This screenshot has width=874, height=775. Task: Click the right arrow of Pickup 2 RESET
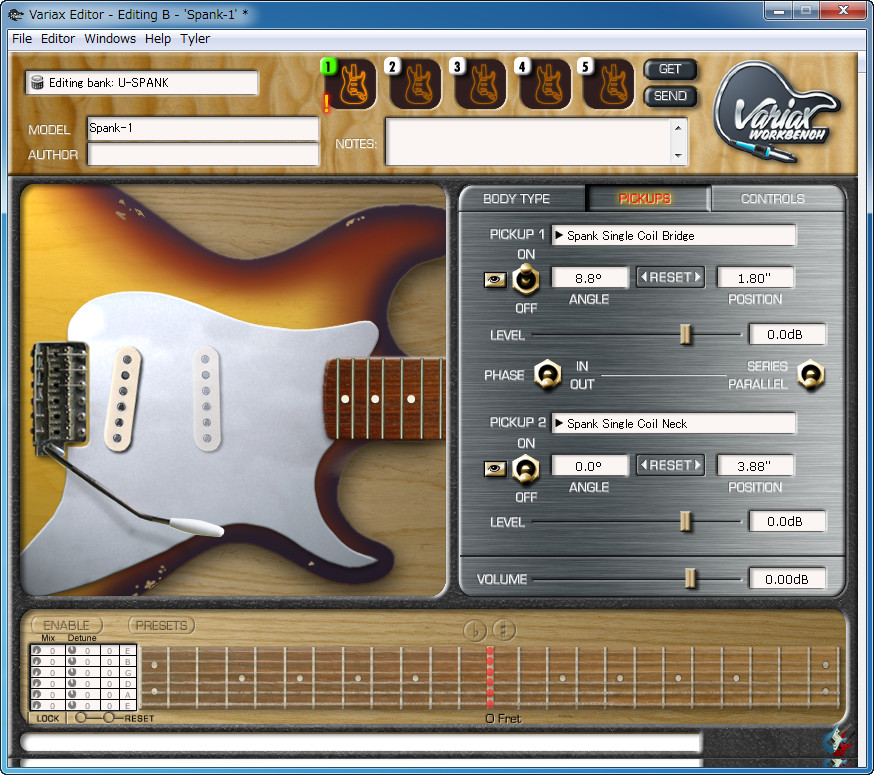697,465
